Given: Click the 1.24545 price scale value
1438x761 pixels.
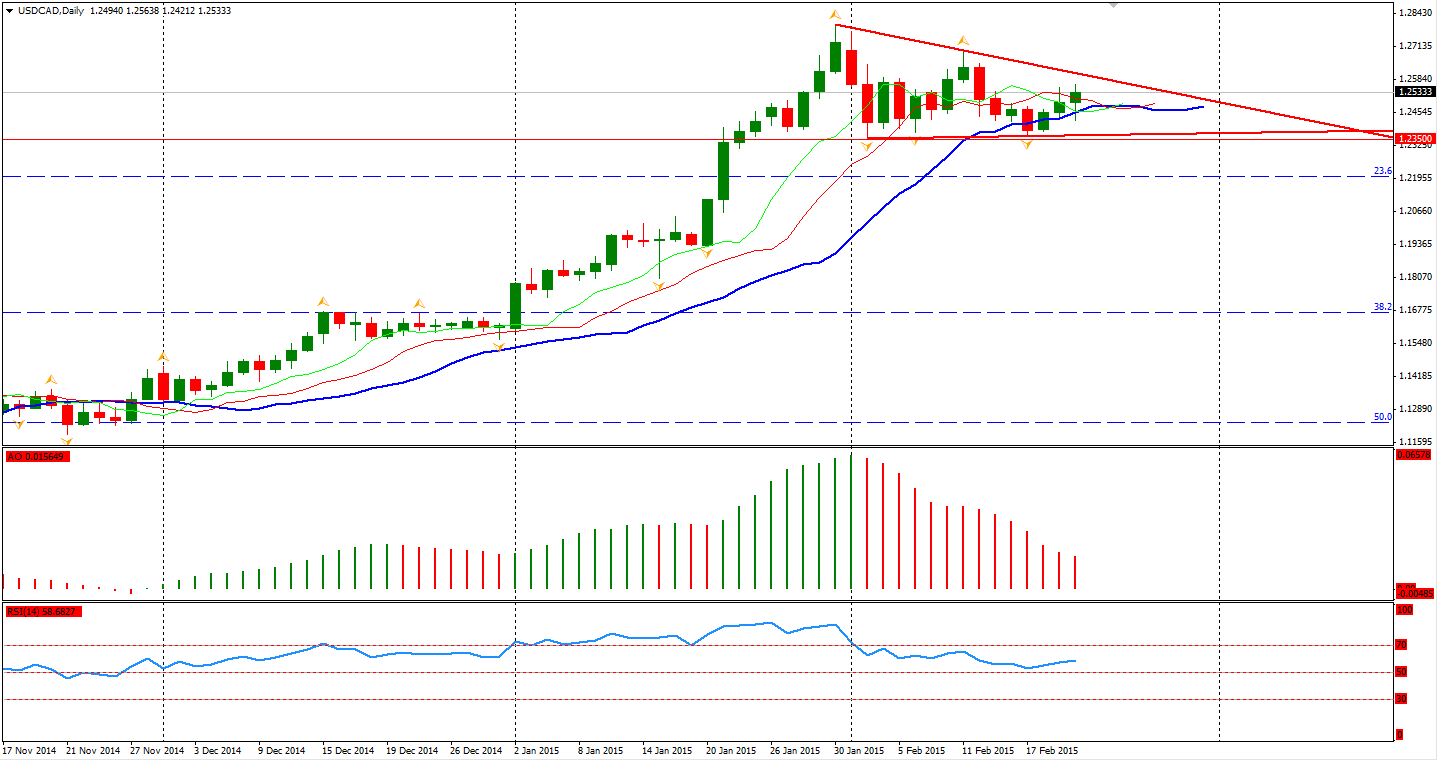Looking at the screenshot, I should (1418, 112).
